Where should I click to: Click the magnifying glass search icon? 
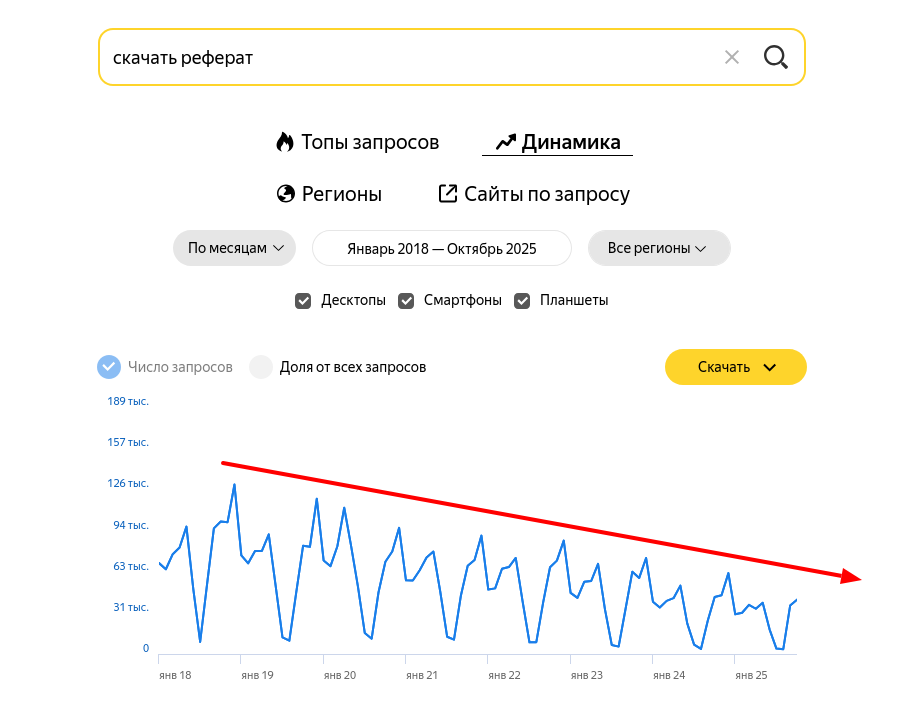776,57
